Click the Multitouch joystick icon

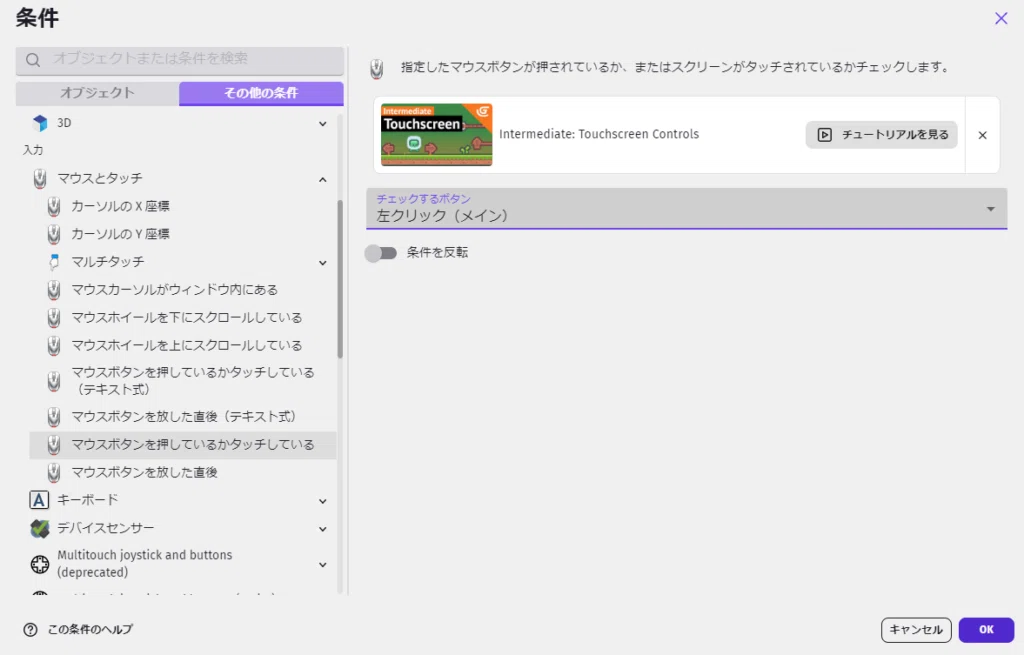click(40, 564)
